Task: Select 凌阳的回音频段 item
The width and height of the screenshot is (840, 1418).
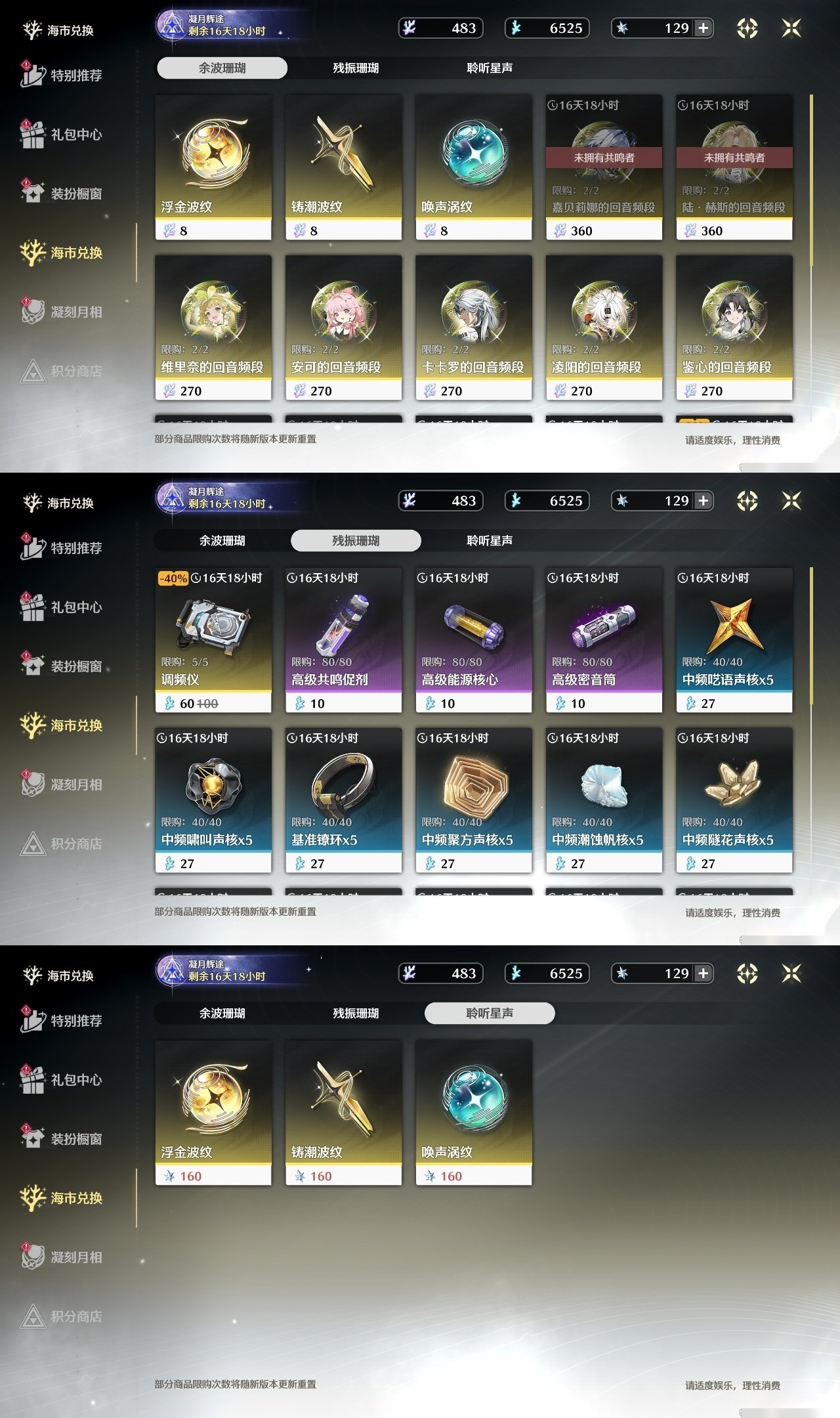Action: pos(604,328)
